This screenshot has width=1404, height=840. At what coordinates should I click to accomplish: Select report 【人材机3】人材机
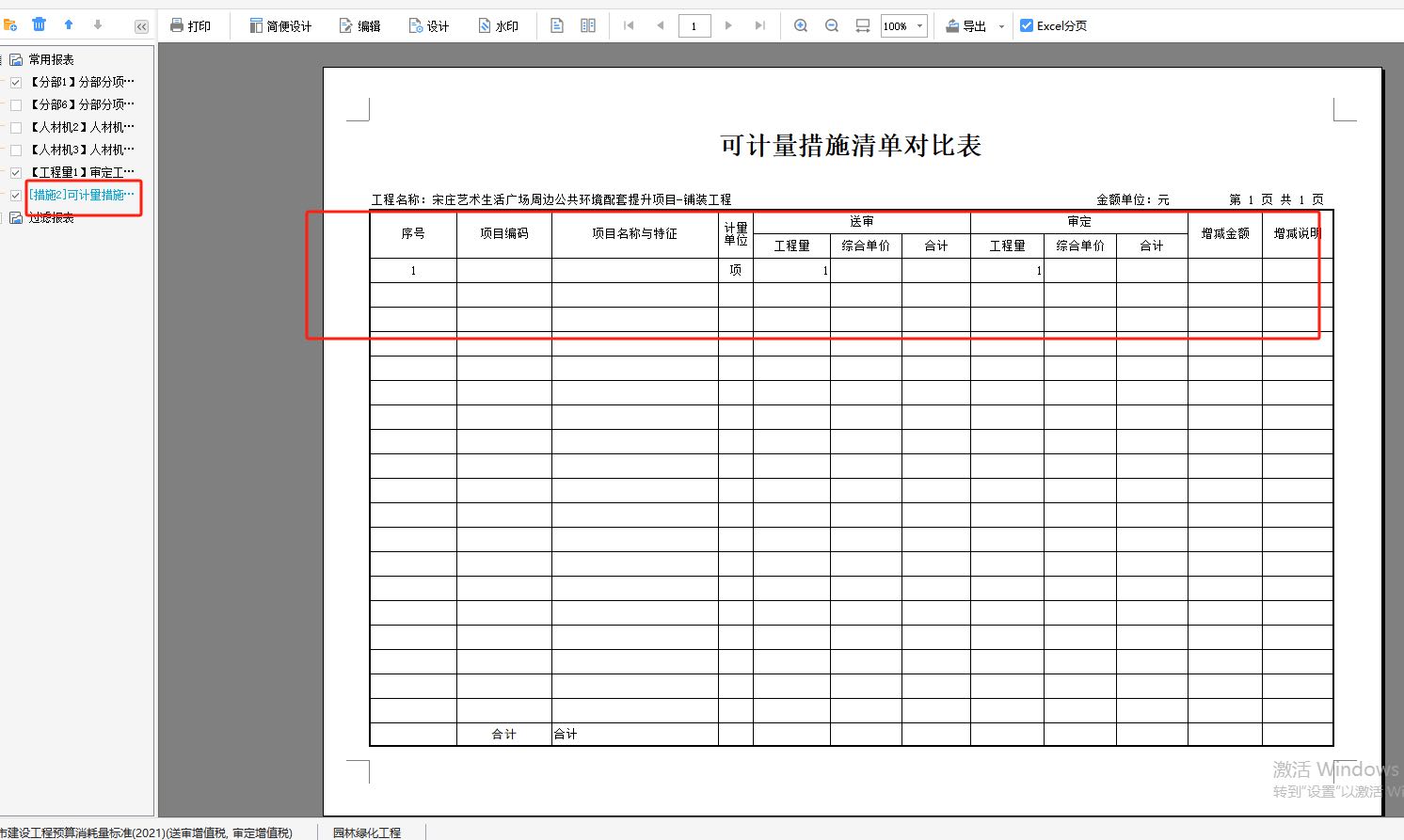coord(82,150)
